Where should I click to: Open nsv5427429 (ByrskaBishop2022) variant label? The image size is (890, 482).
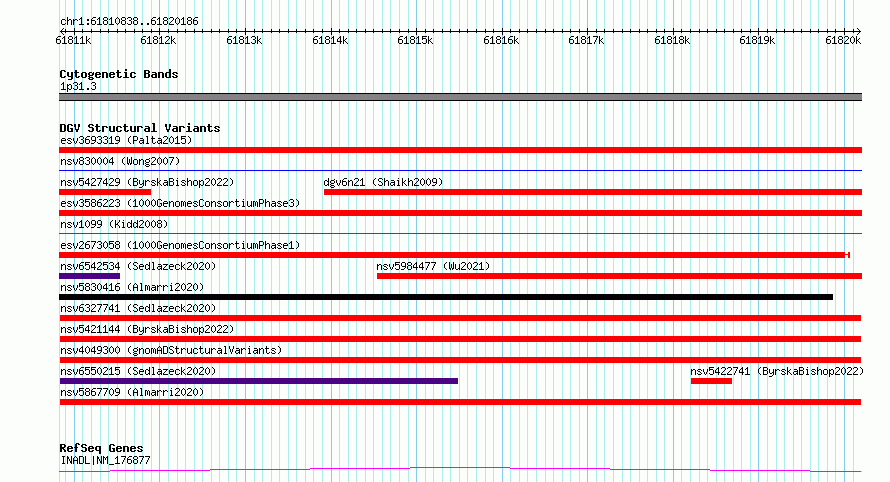point(147,182)
